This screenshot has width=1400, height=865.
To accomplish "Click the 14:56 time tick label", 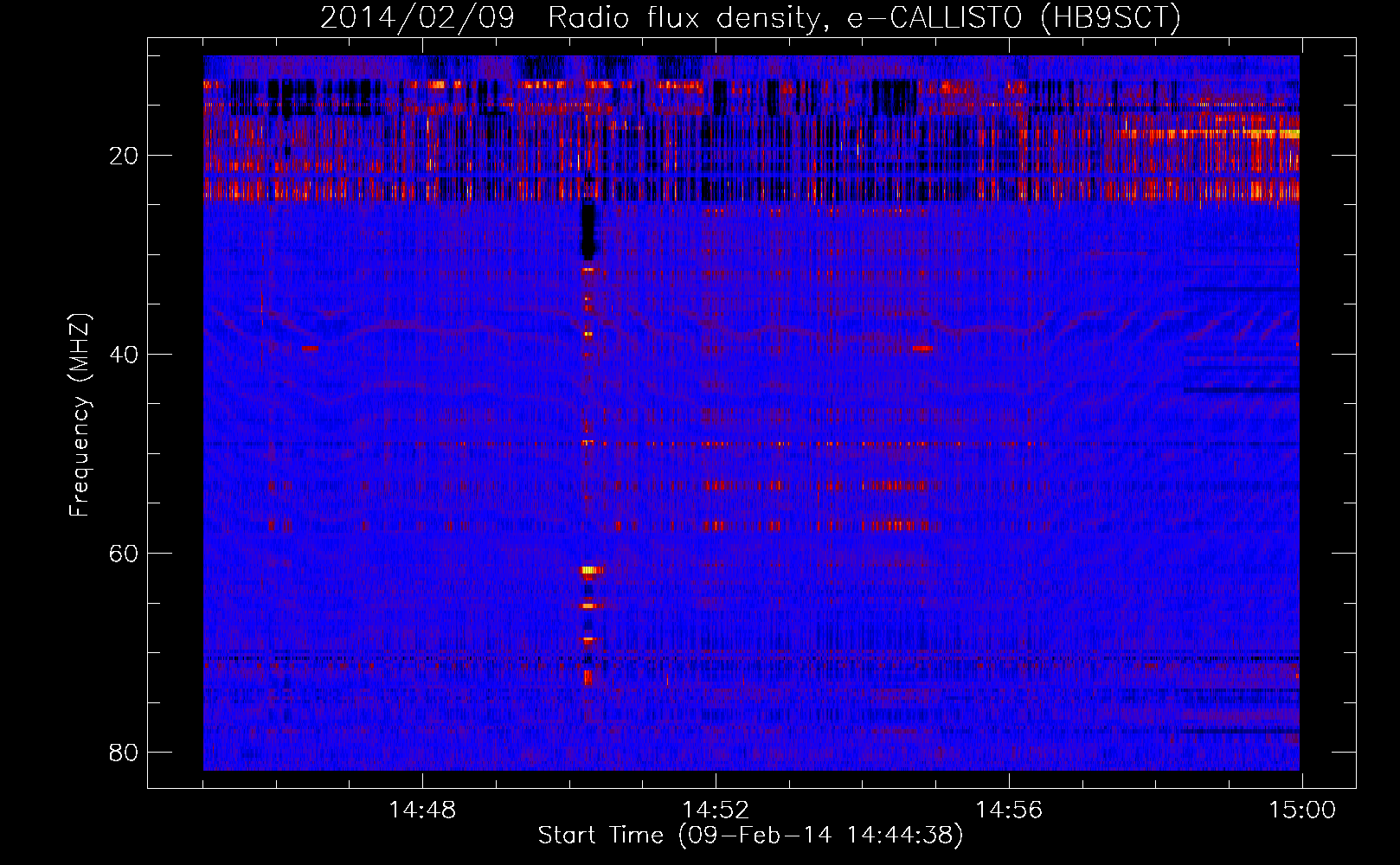I will [x=1009, y=811].
